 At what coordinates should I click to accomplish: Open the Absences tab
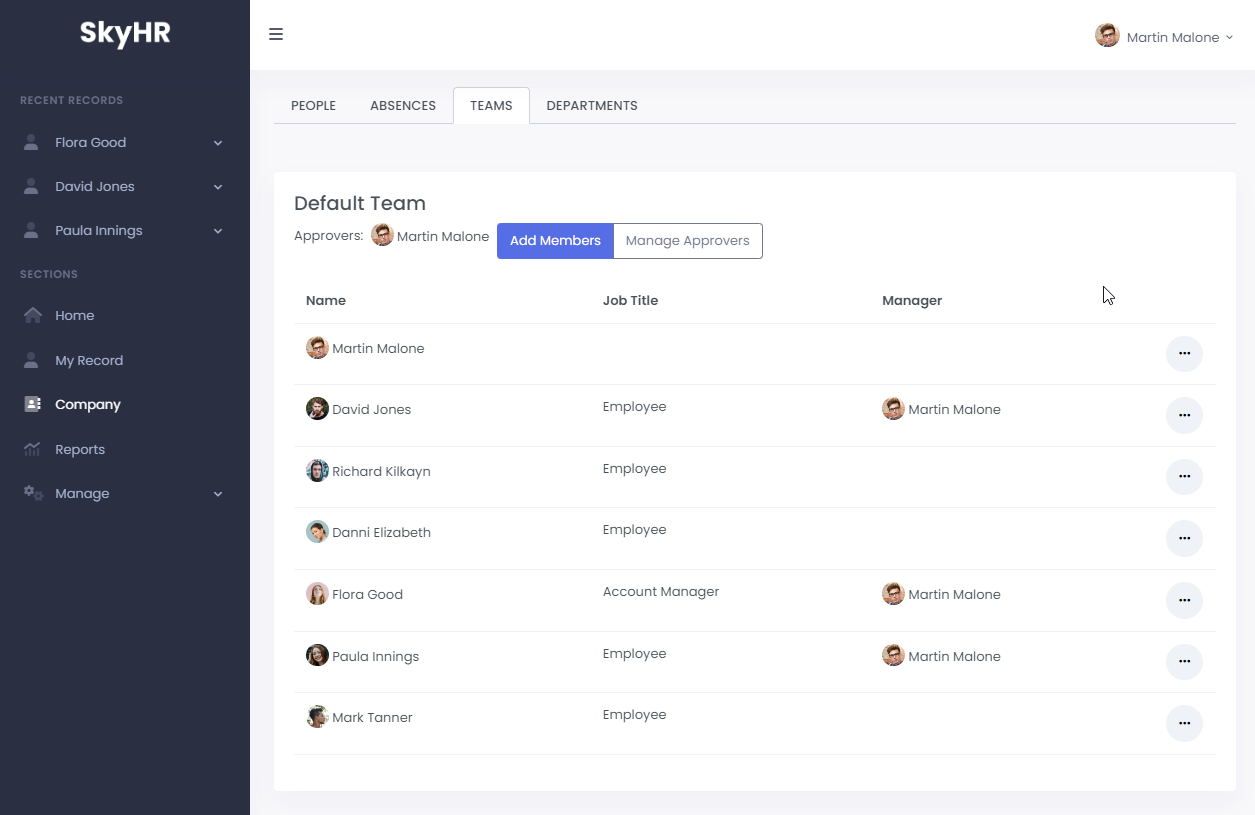point(403,105)
